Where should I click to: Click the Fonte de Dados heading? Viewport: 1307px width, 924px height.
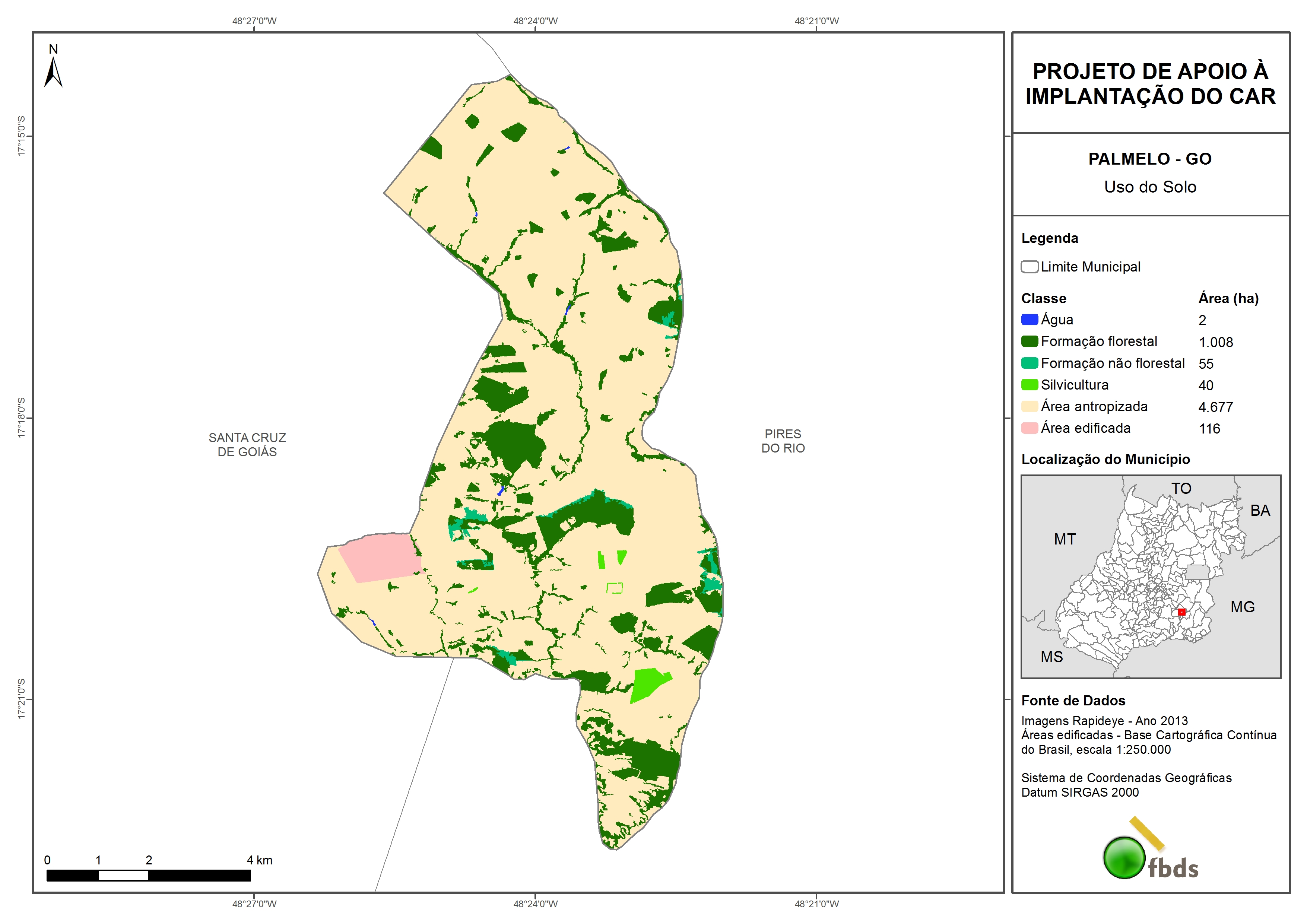(1073, 700)
